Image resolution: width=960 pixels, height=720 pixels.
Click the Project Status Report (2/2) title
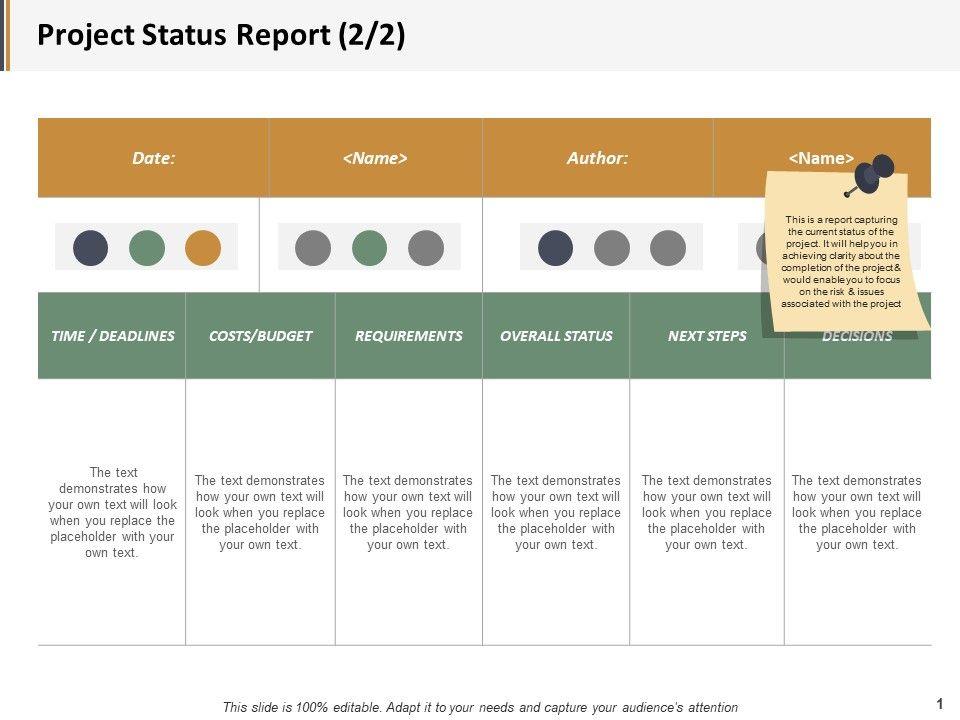221,35
